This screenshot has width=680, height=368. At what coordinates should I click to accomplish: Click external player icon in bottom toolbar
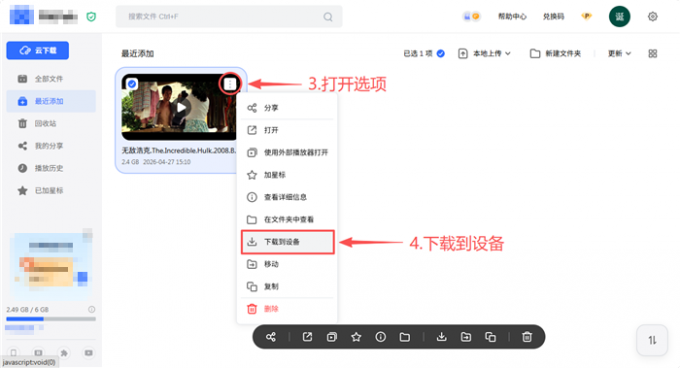coord(332,337)
